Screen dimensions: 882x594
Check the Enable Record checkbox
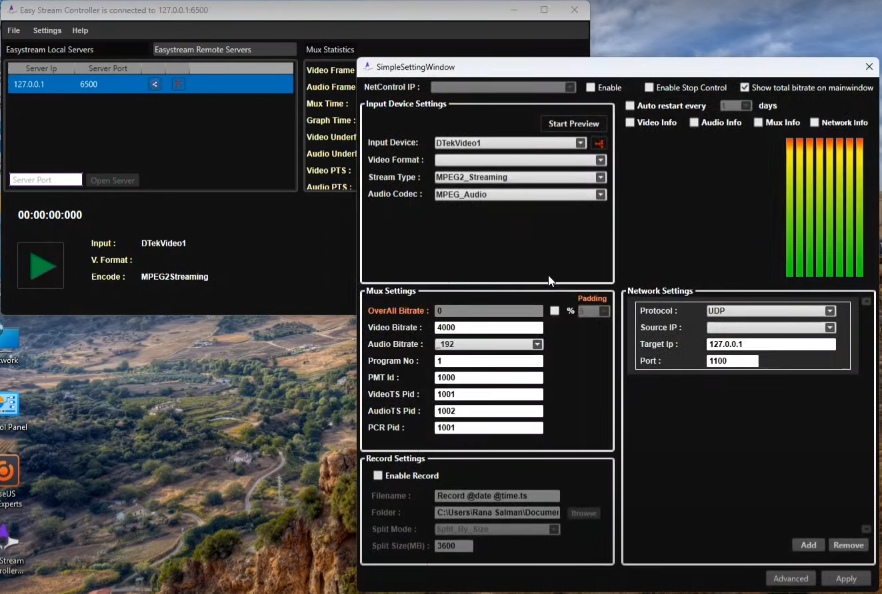pos(378,475)
